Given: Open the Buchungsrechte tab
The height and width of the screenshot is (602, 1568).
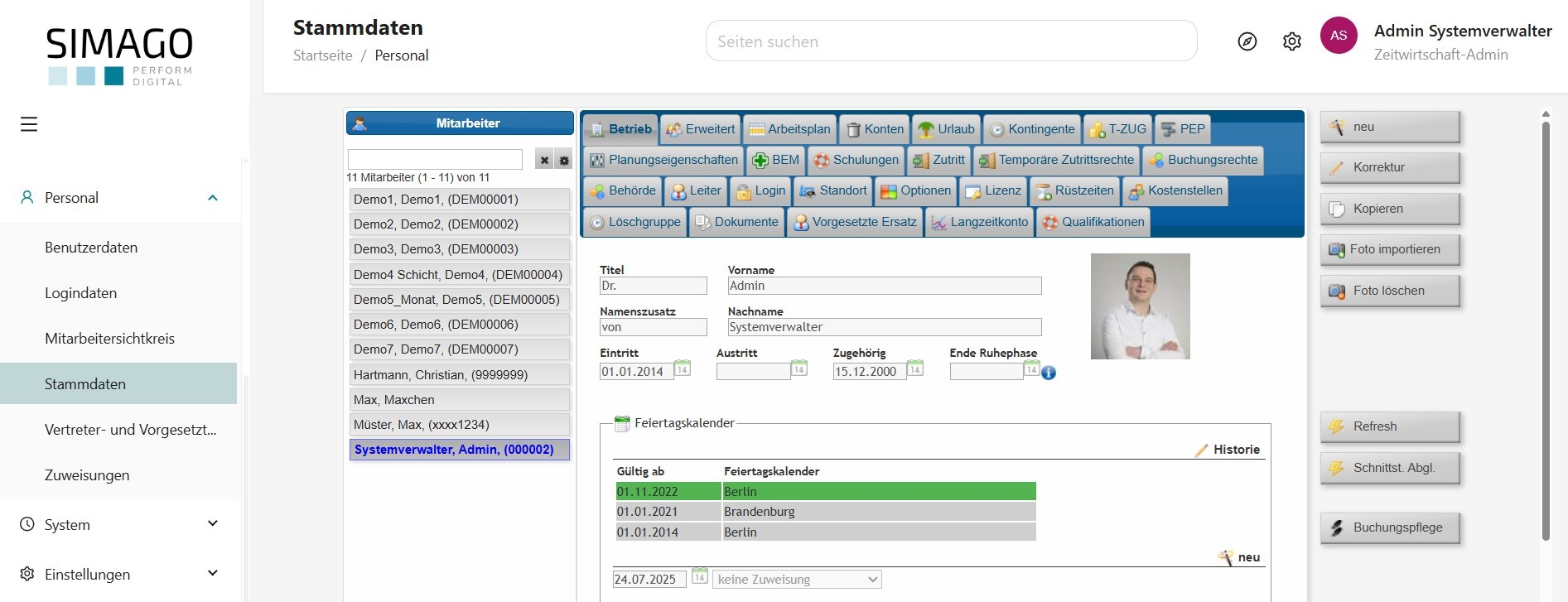Looking at the screenshot, I should [1203, 160].
